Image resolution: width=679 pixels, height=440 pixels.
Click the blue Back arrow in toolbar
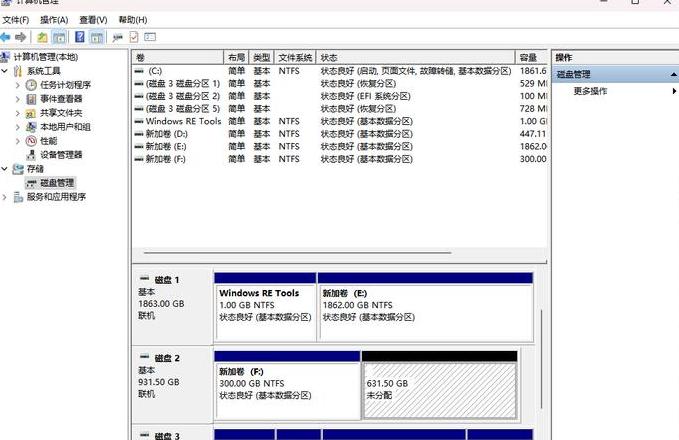coord(5,37)
